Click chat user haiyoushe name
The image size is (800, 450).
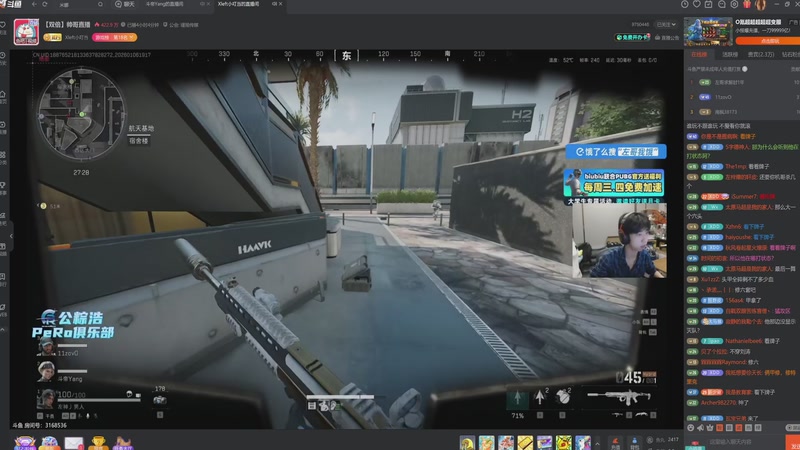pos(738,237)
